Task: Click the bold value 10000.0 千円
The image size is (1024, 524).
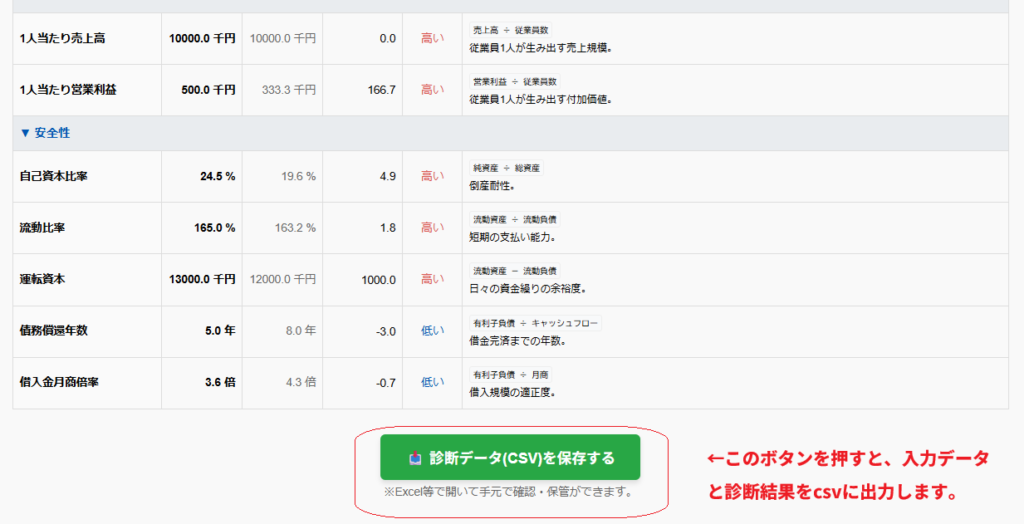Action: (x=202, y=39)
